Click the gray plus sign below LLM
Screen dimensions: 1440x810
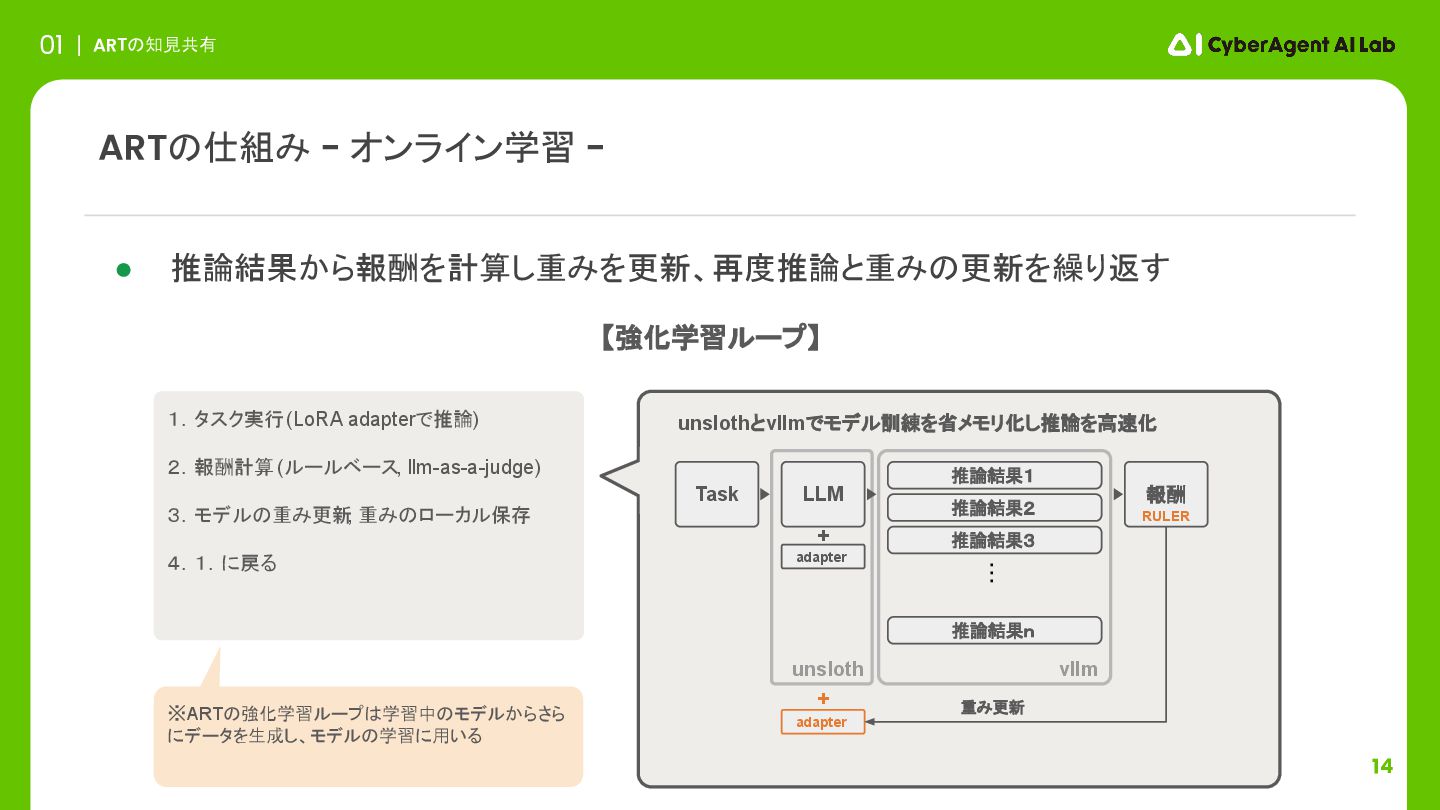tap(823, 535)
